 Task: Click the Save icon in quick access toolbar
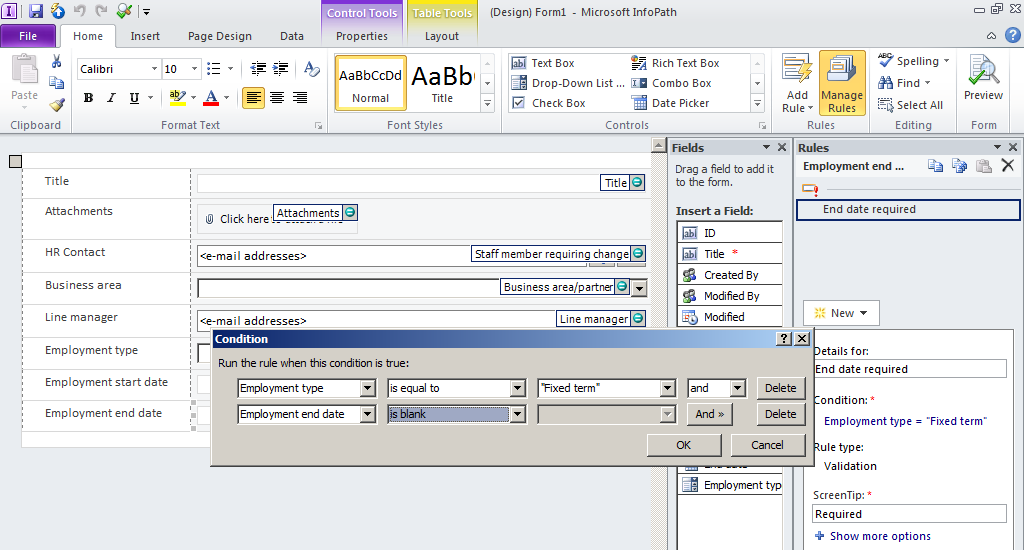[x=35, y=11]
